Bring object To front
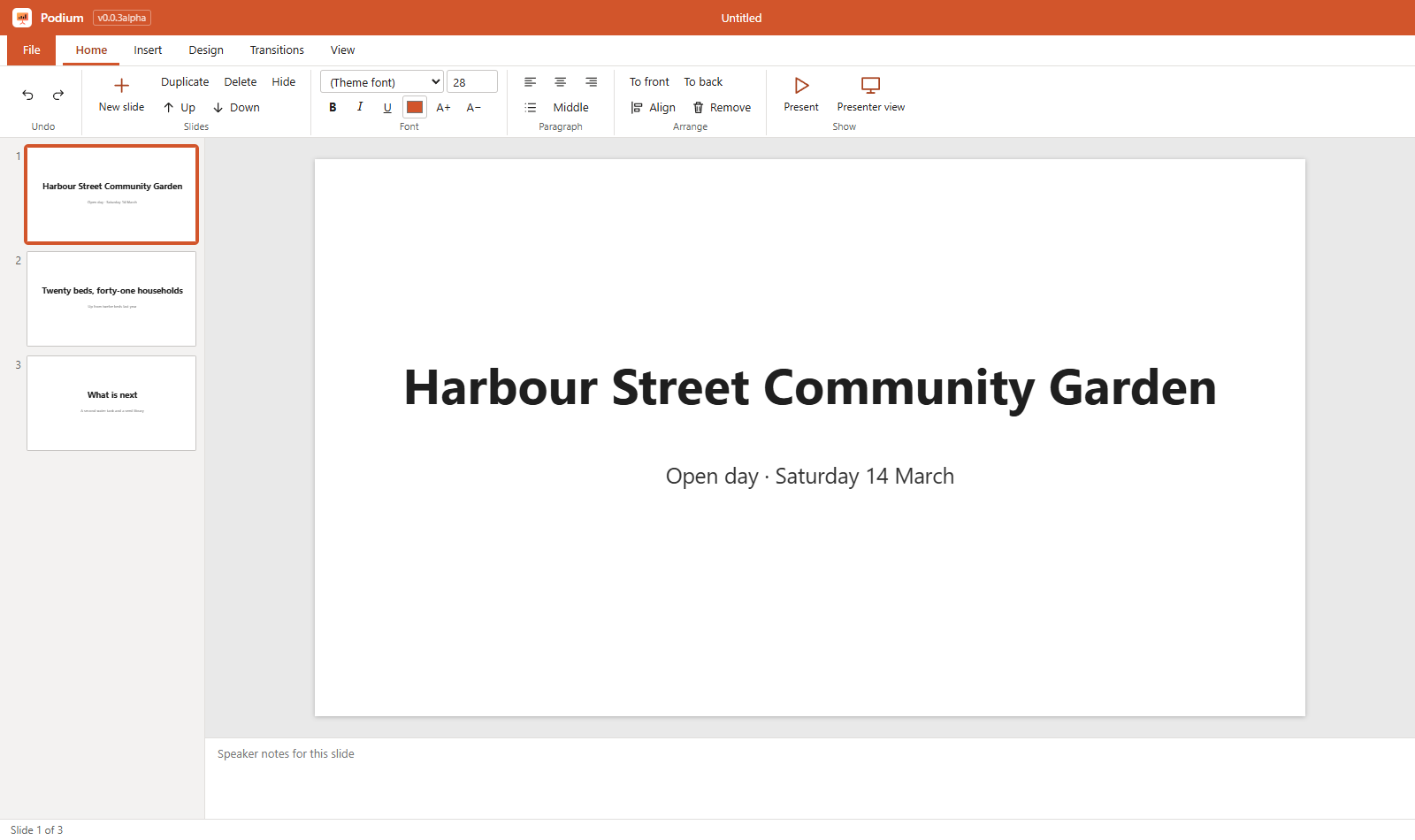Viewport: 1415px width, 840px height. 649,81
